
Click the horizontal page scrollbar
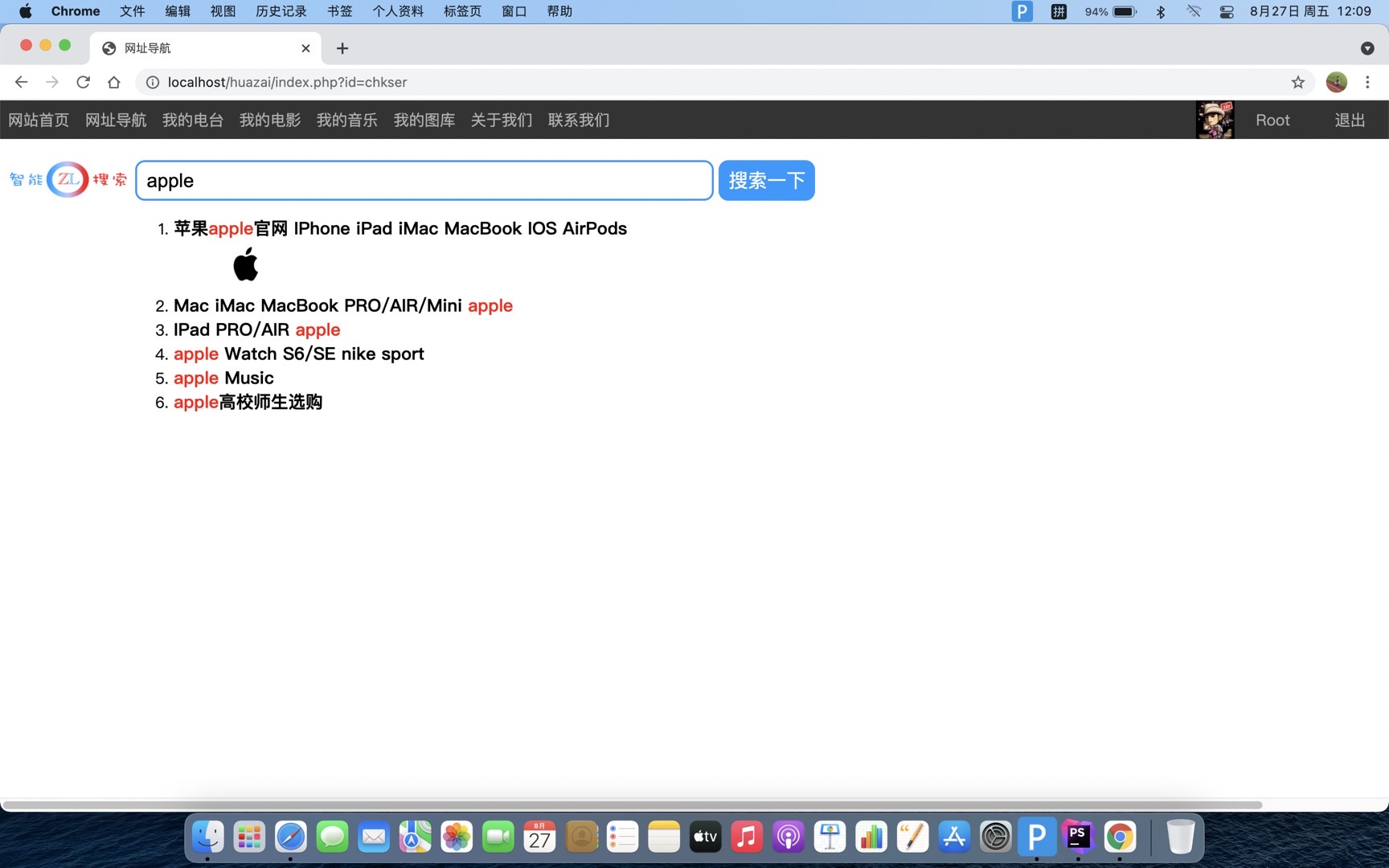[x=632, y=805]
